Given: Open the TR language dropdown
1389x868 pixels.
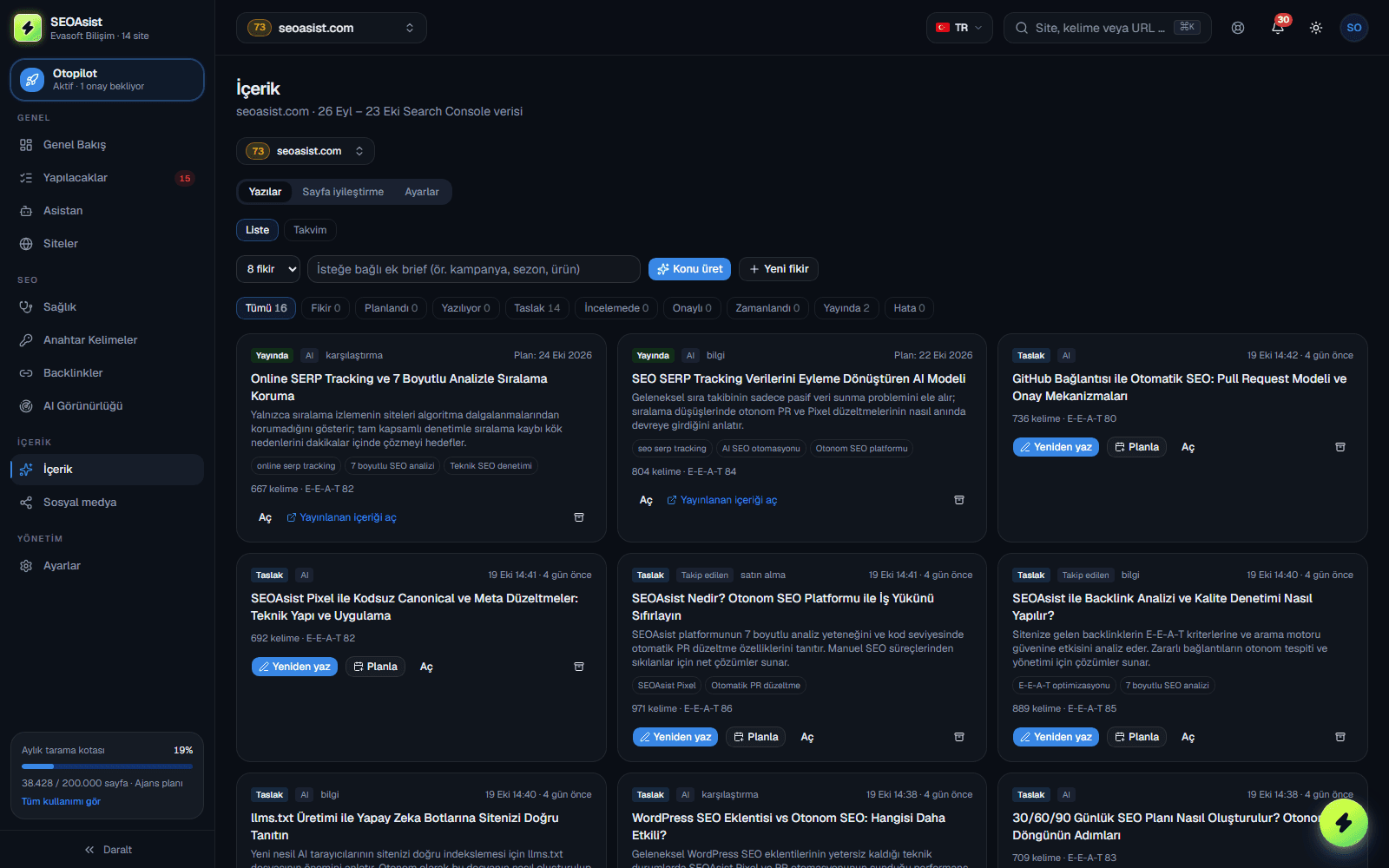Looking at the screenshot, I should [959, 28].
